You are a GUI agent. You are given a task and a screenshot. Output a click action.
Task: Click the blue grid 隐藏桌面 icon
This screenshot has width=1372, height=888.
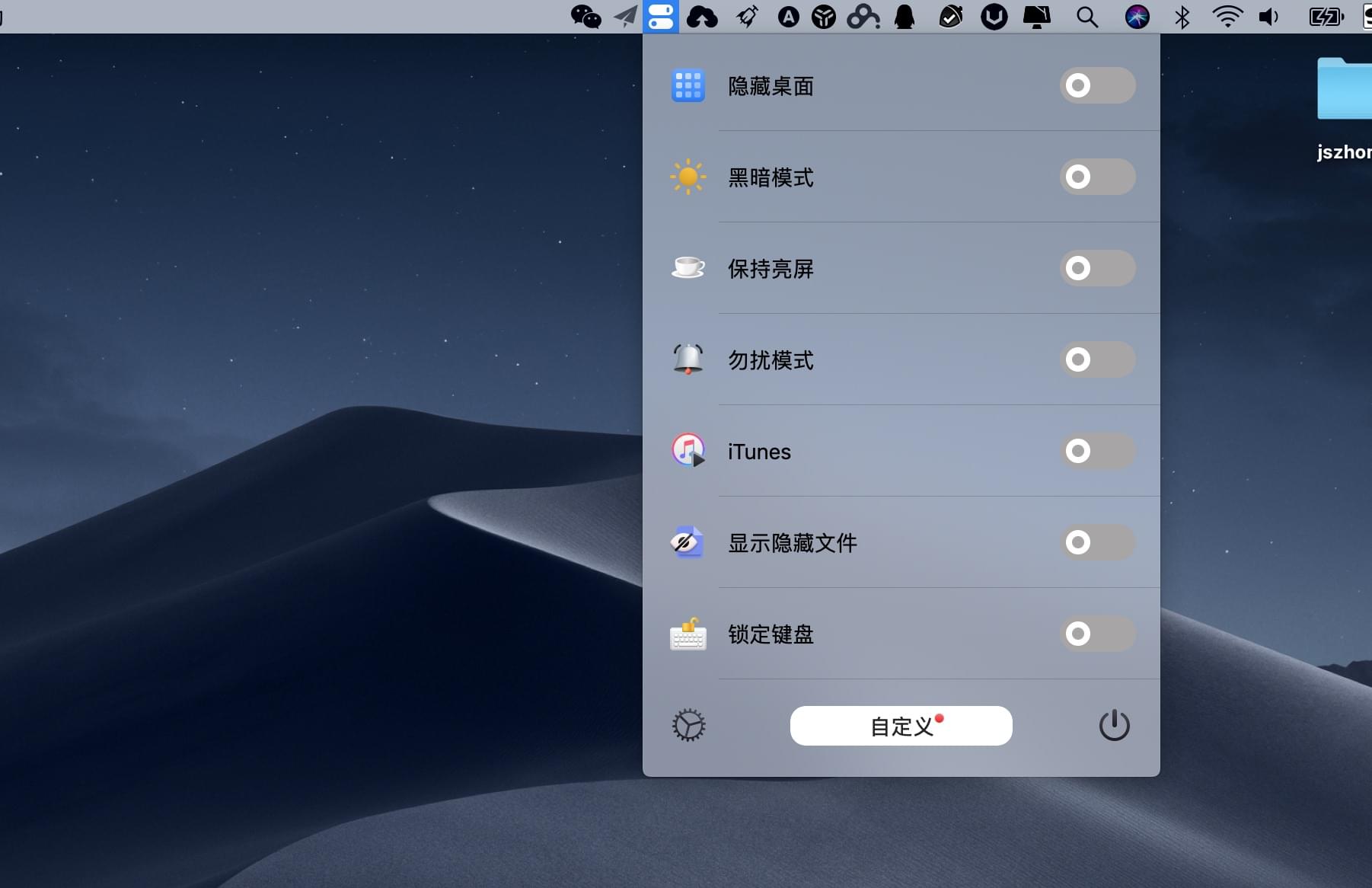pos(688,86)
